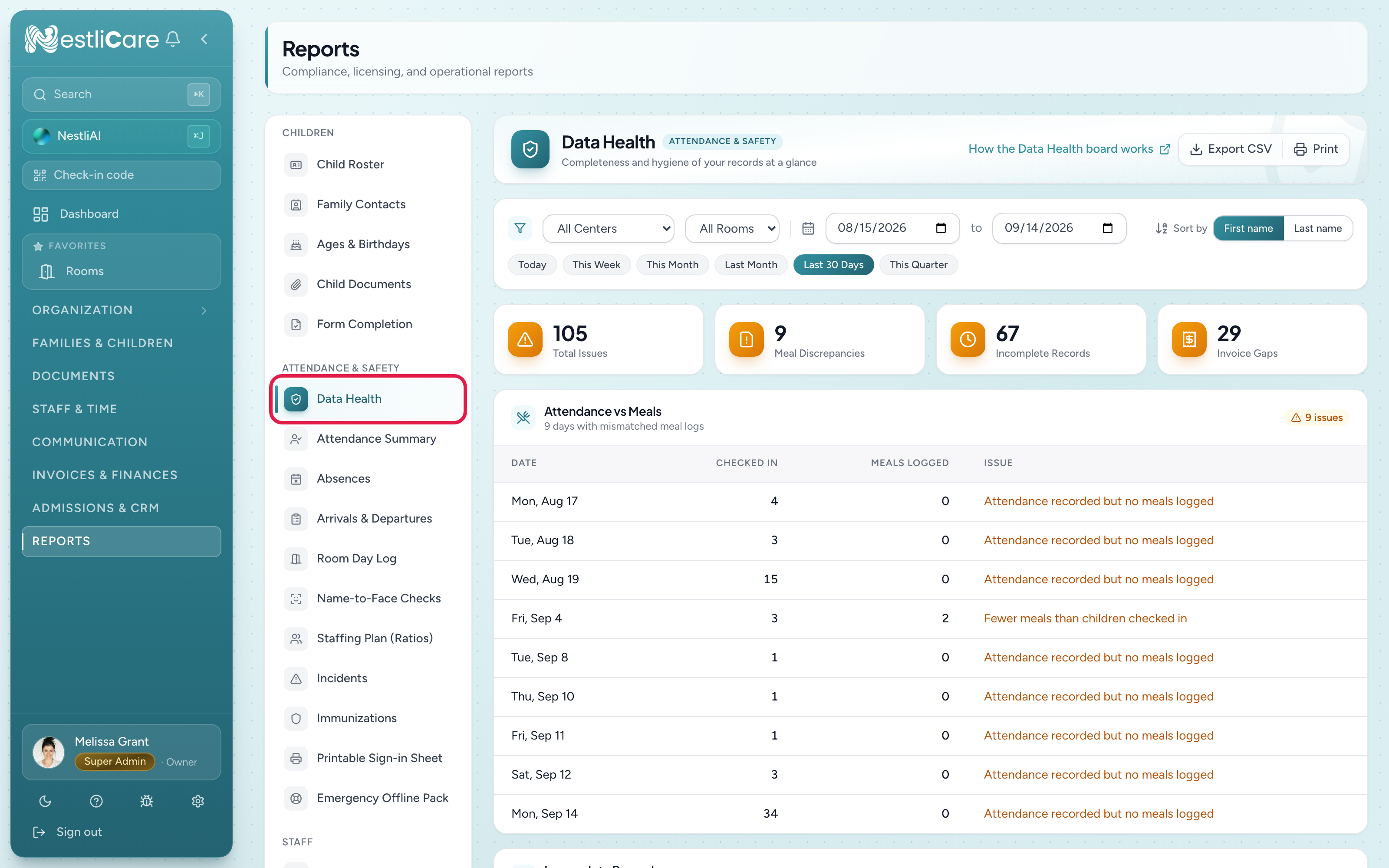
Task: Toggle dark mode moon icon
Action: [45, 801]
